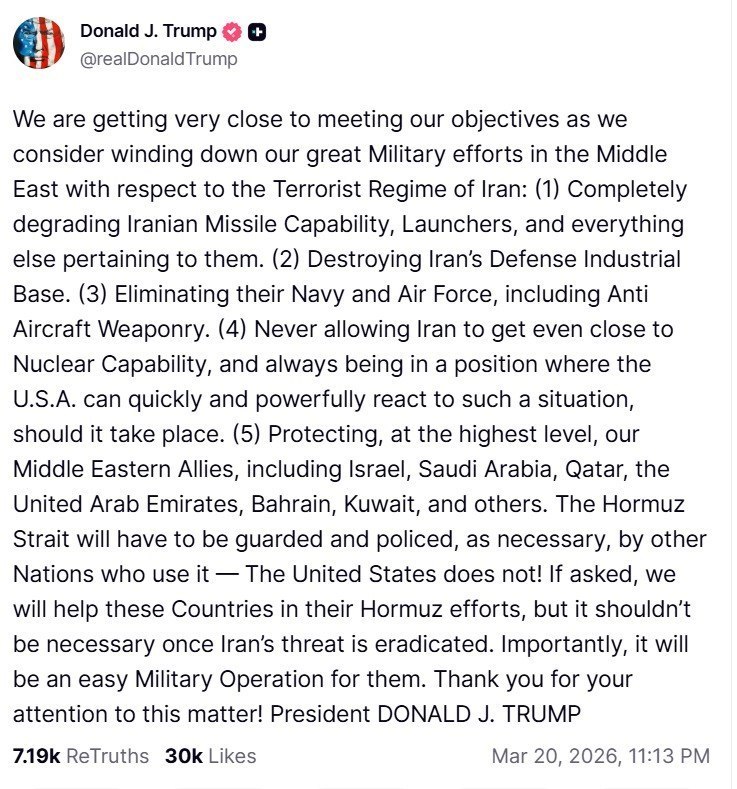Open the Donald J. Trump display name

tap(147, 32)
